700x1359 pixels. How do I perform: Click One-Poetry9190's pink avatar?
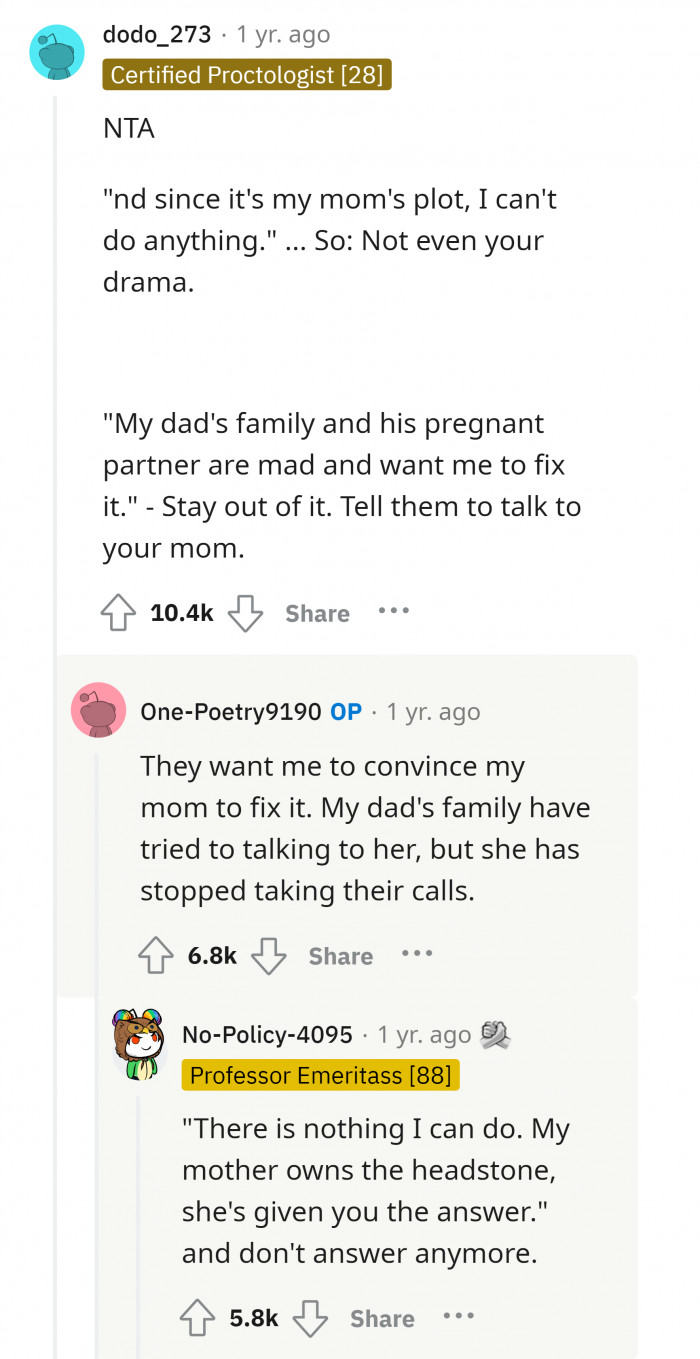(x=98, y=710)
